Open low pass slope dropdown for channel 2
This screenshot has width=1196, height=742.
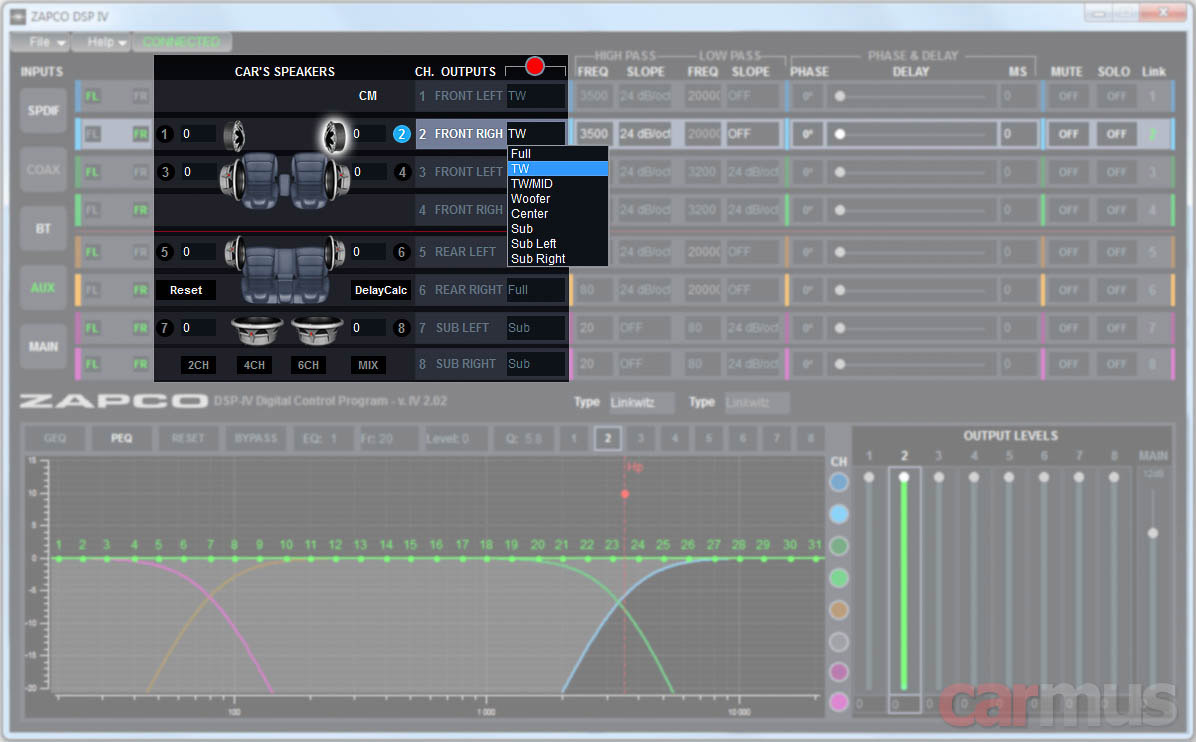[x=755, y=134]
